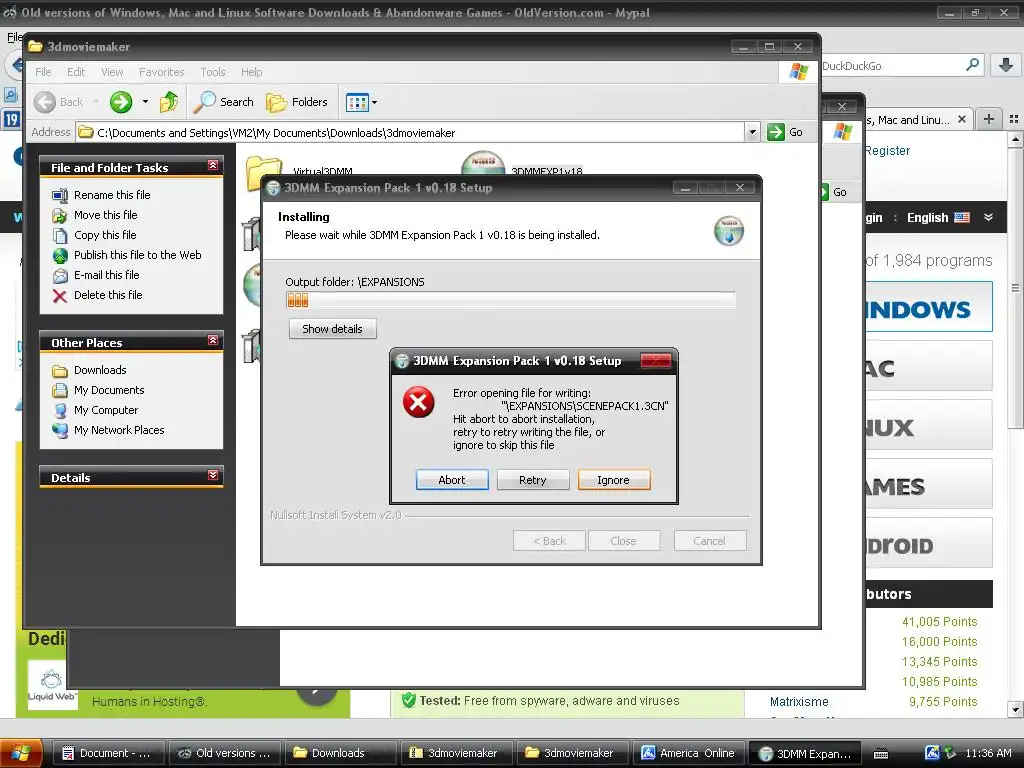
Task: Click the Up folder icon in Explorer
Action: coord(169,102)
